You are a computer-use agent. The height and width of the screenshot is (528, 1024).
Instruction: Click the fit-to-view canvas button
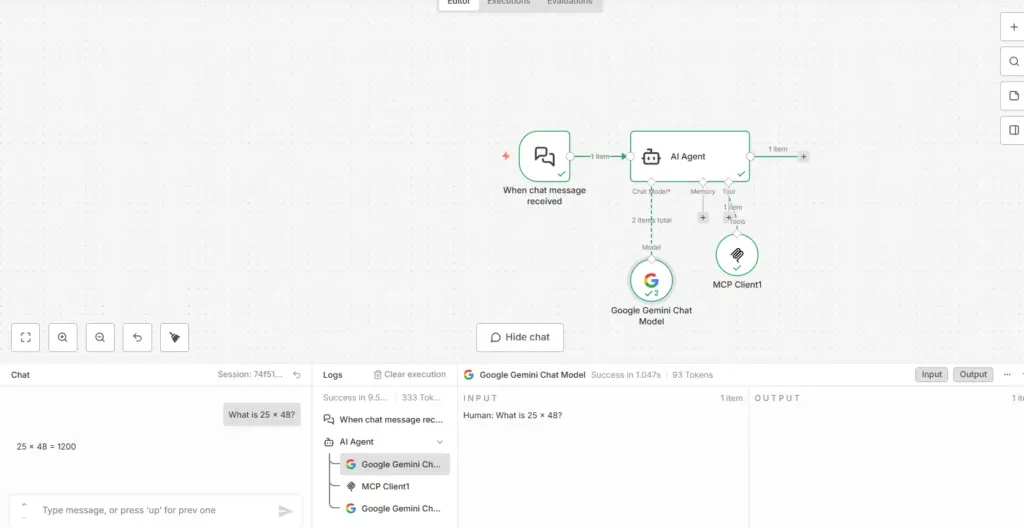[x=25, y=337]
